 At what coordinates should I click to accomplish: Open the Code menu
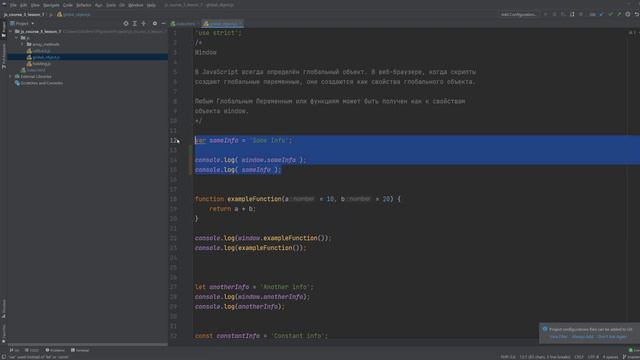tap(68, 5)
